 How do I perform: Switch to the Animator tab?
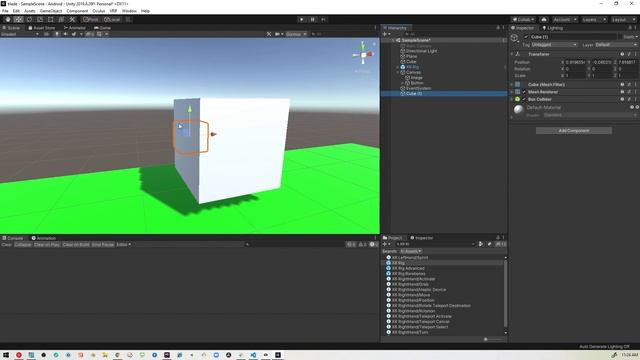(x=75, y=28)
